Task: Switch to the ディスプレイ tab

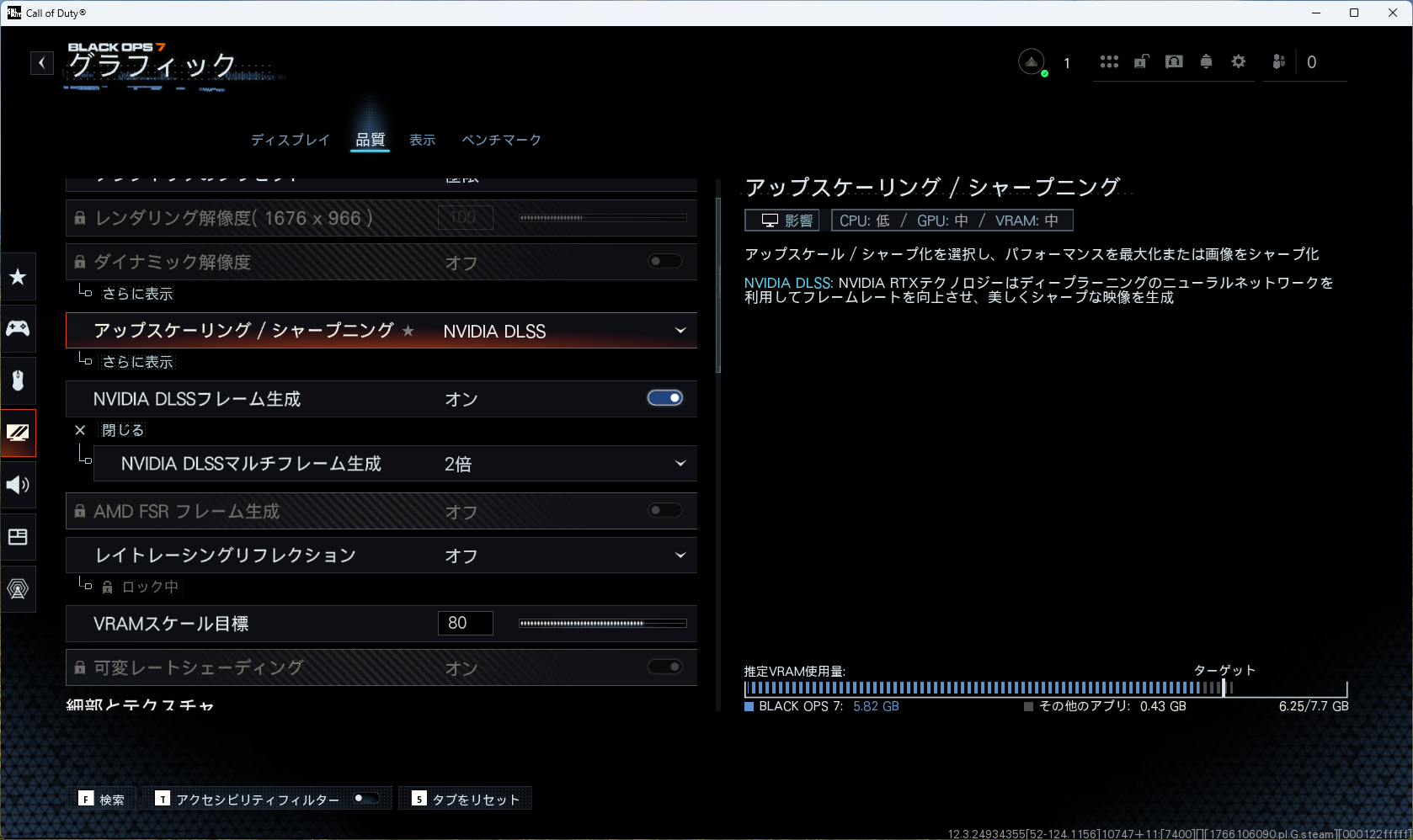Action: [291, 140]
